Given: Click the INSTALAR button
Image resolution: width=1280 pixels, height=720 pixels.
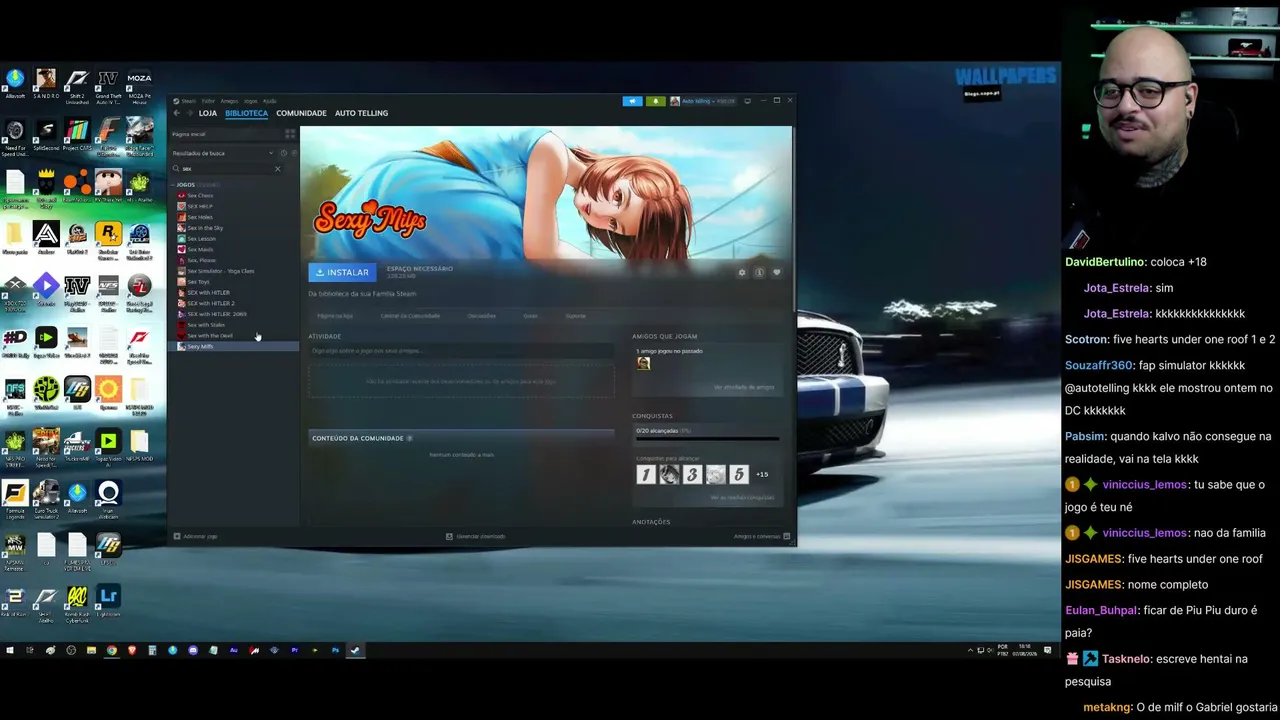Looking at the screenshot, I should (x=342, y=272).
